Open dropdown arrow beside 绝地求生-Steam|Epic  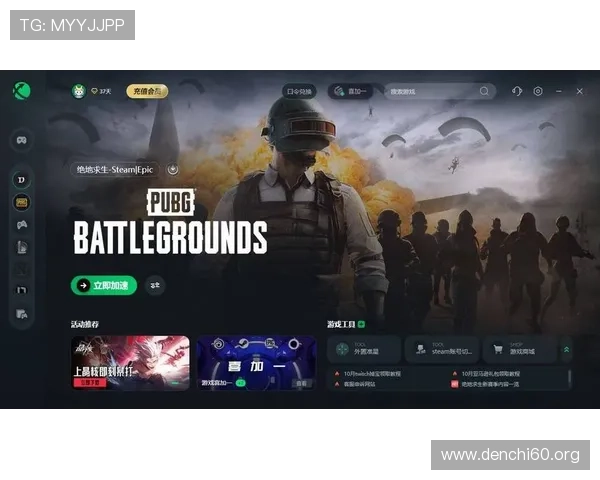coord(173,170)
